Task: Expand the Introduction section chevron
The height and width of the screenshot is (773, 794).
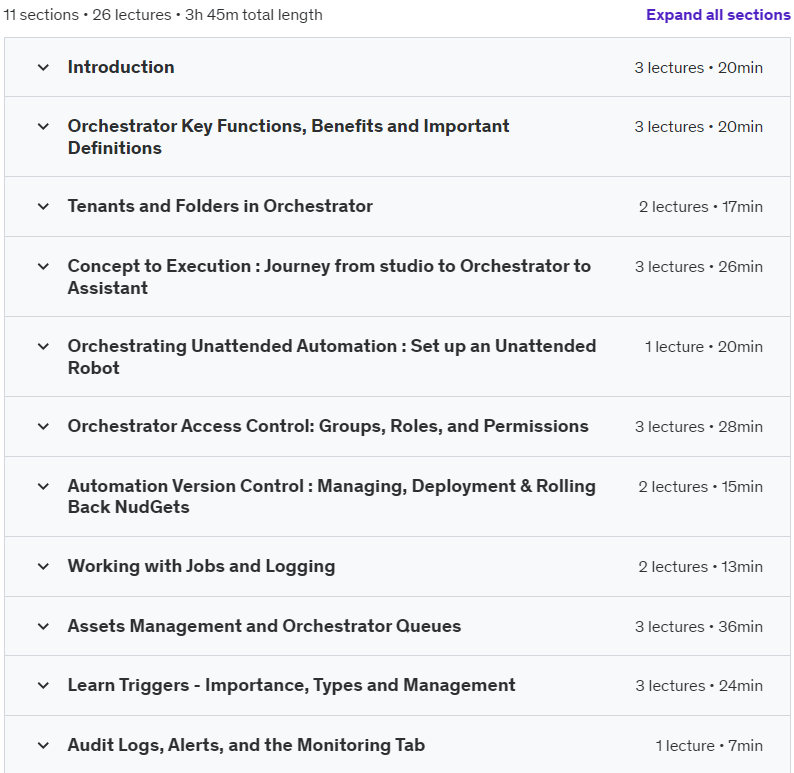Action: point(44,67)
